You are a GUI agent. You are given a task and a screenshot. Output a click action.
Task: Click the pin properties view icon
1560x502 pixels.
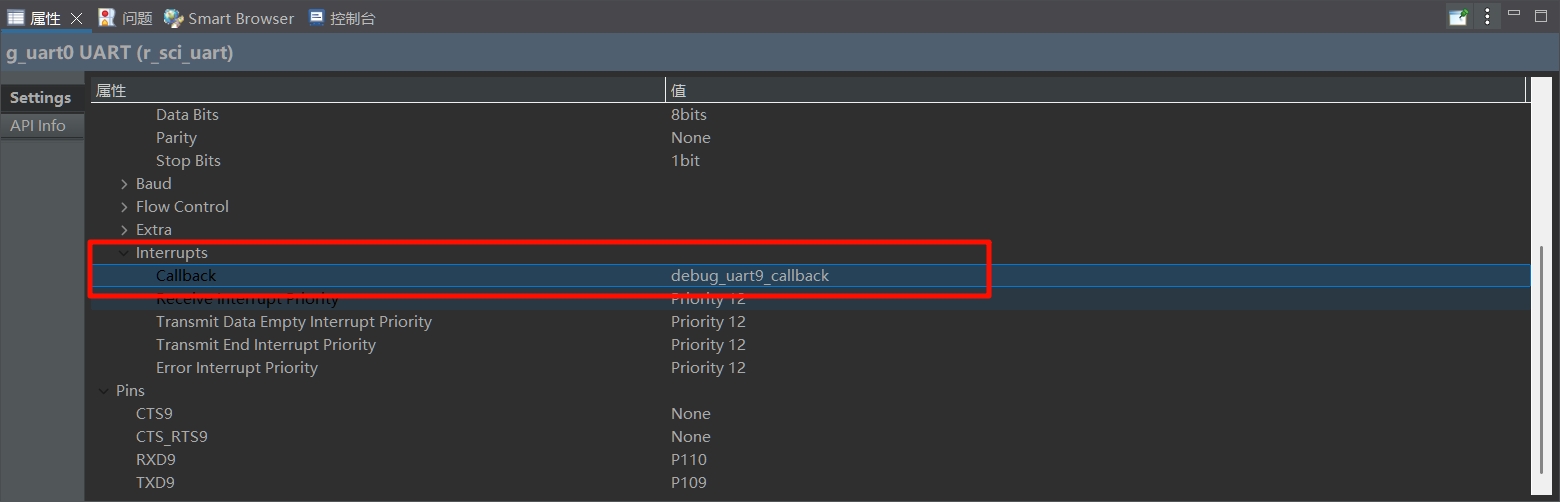pyautogui.click(x=1459, y=17)
